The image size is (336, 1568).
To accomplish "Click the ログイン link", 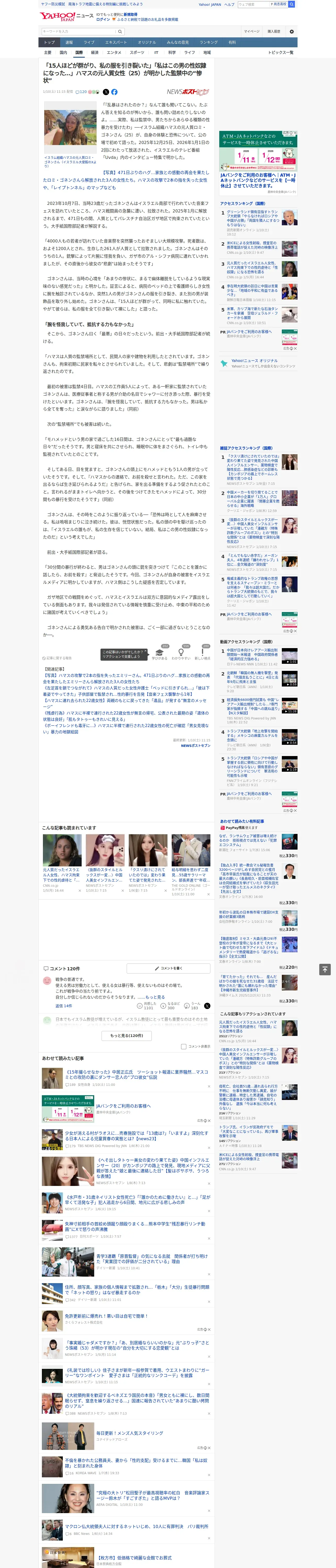I will 103,20.
